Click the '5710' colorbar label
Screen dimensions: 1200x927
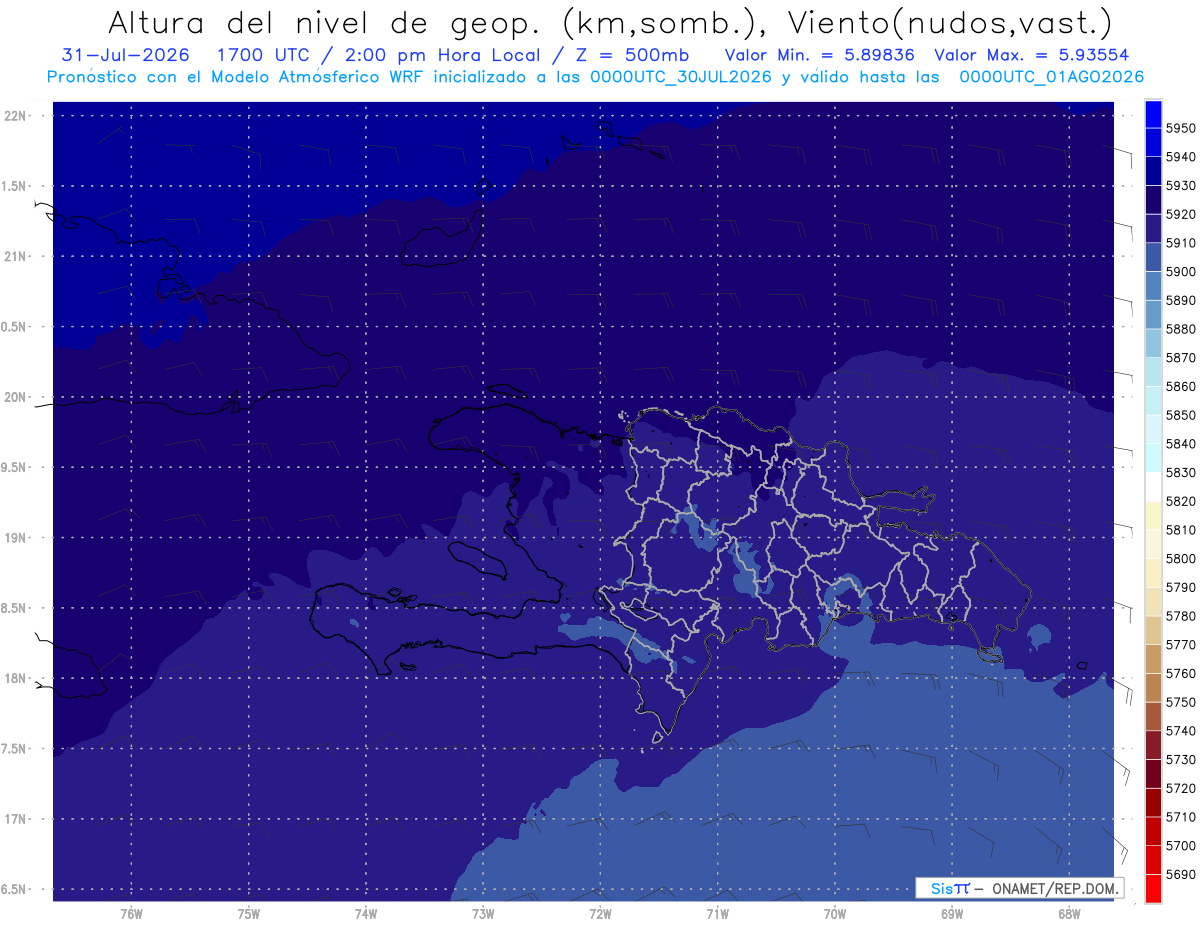click(x=1181, y=817)
